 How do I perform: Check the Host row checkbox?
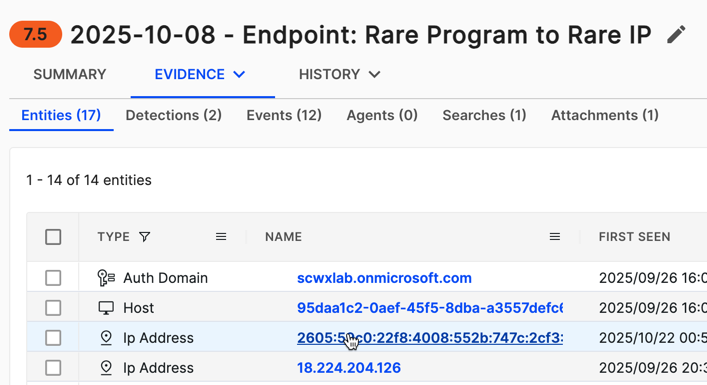[53, 308]
